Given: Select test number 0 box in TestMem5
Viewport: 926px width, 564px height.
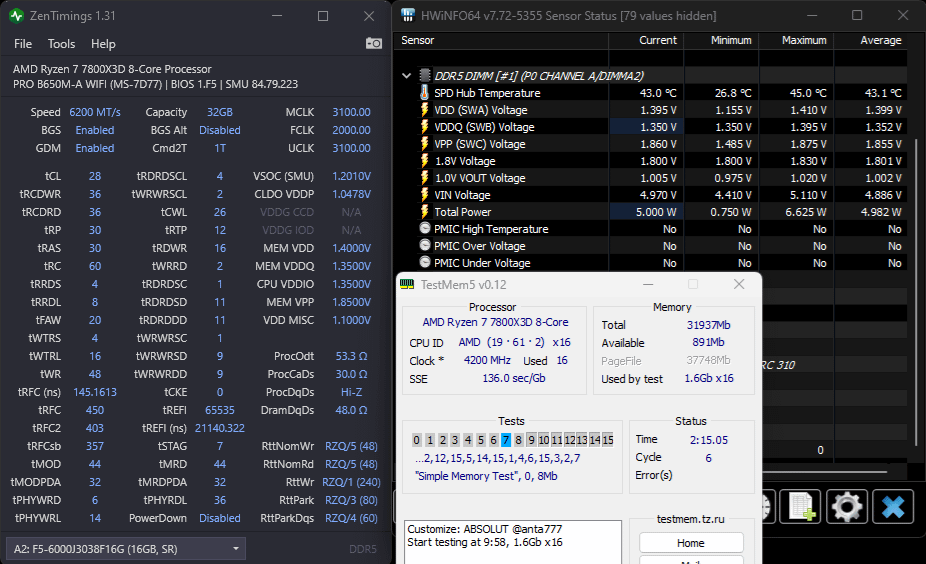Looking at the screenshot, I should (416, 440).
